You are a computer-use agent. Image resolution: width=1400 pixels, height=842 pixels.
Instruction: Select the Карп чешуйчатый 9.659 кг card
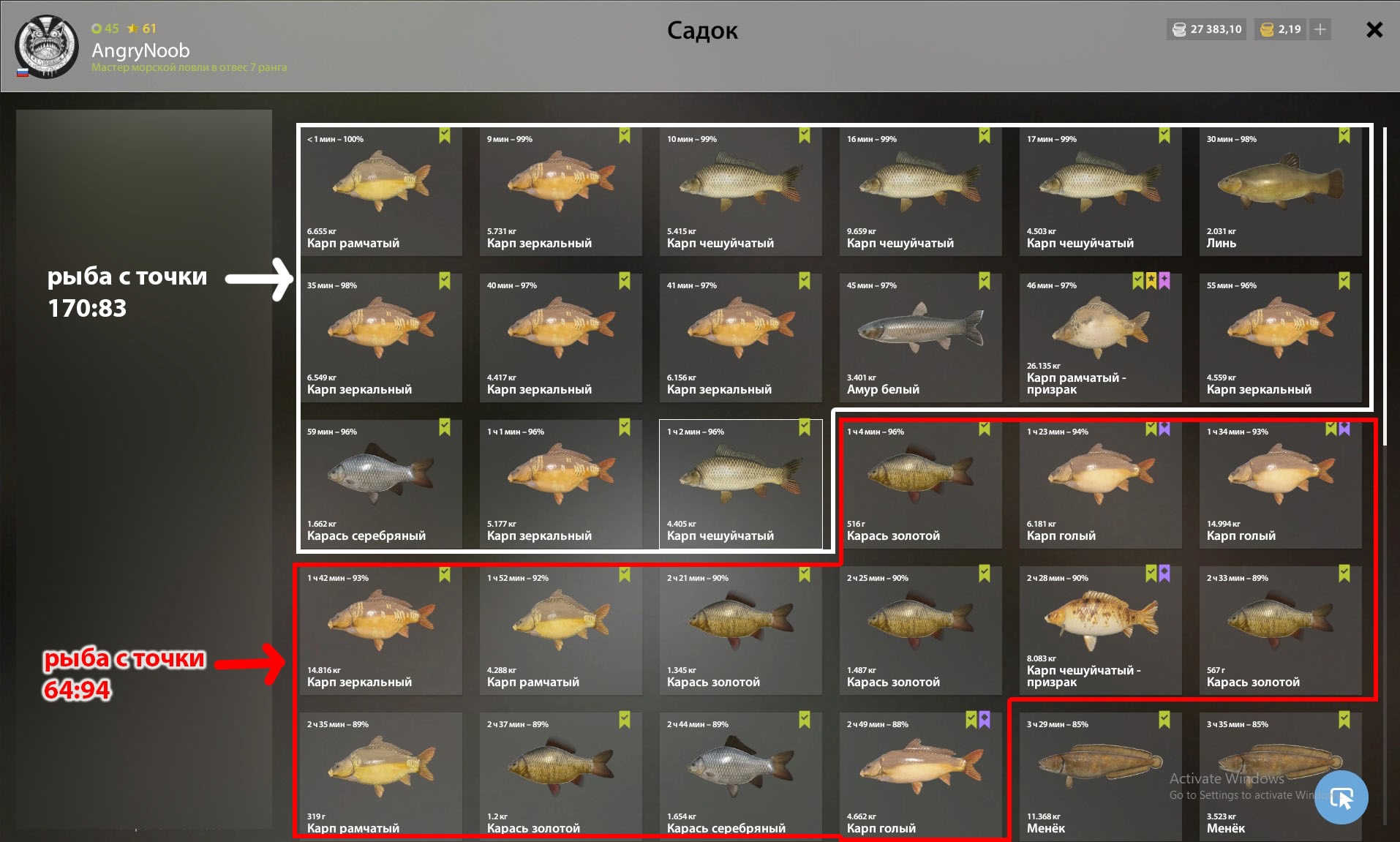(x=921, y=192)
